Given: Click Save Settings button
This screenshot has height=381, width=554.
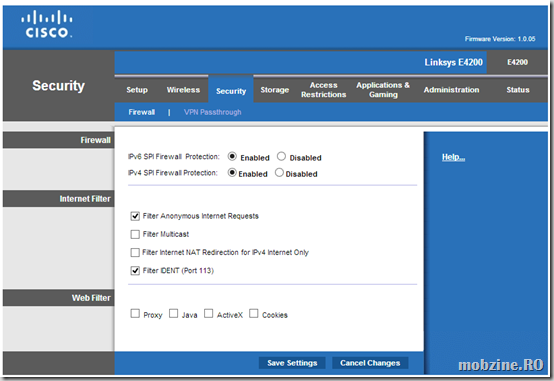Looking at the screenshot, I should coord(292,363).
